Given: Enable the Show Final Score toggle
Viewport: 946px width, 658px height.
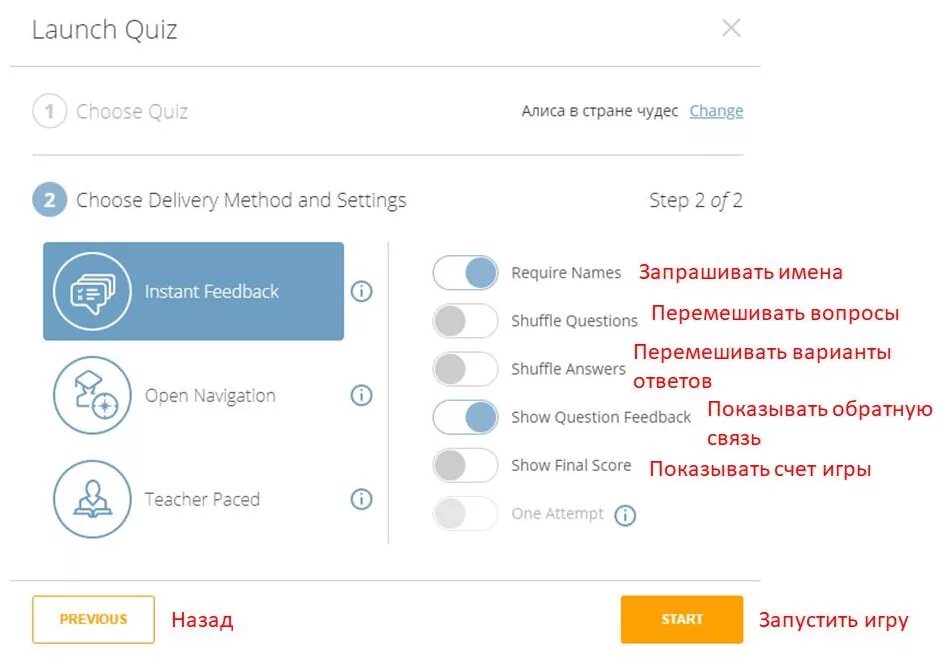Looking at the screenshot, I should point(465,465).
